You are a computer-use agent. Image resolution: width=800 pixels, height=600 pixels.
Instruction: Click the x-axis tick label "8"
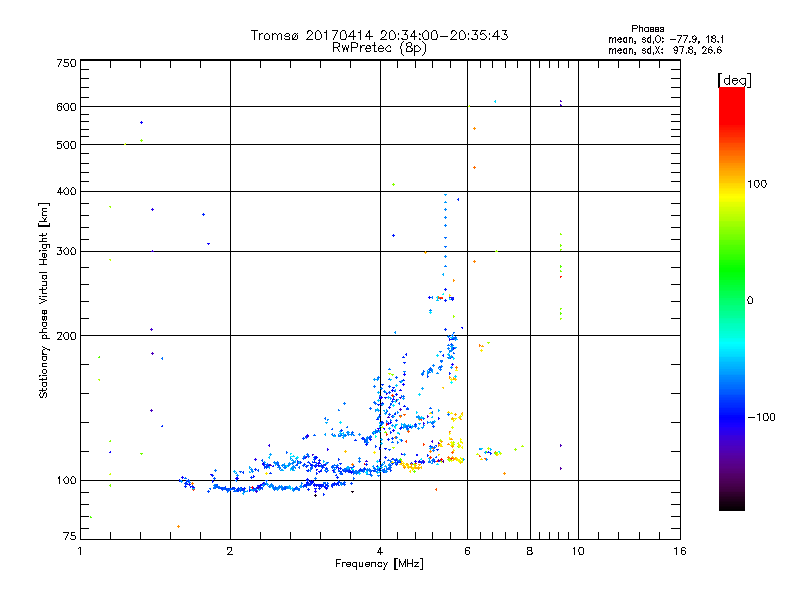pyautogui.click(x=530, y=551)
